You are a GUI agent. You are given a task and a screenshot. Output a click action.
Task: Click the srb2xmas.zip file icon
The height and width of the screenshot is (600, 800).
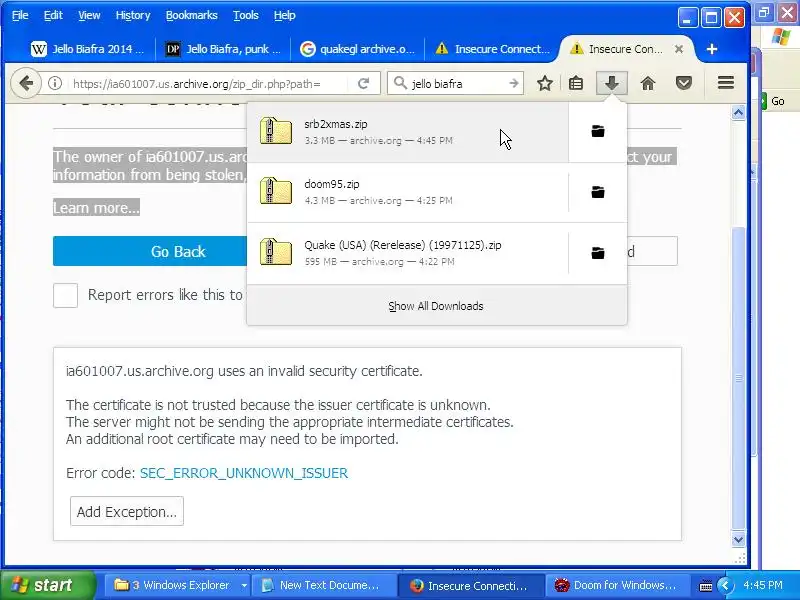[276, 131]
